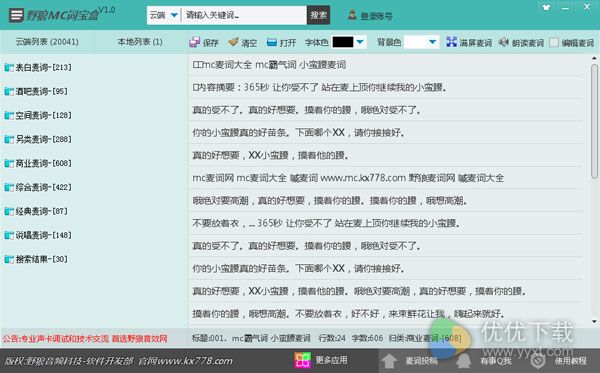Select the 经典麦词-[87] category
The height and width of the screenshot is (373, 600).
41,211
